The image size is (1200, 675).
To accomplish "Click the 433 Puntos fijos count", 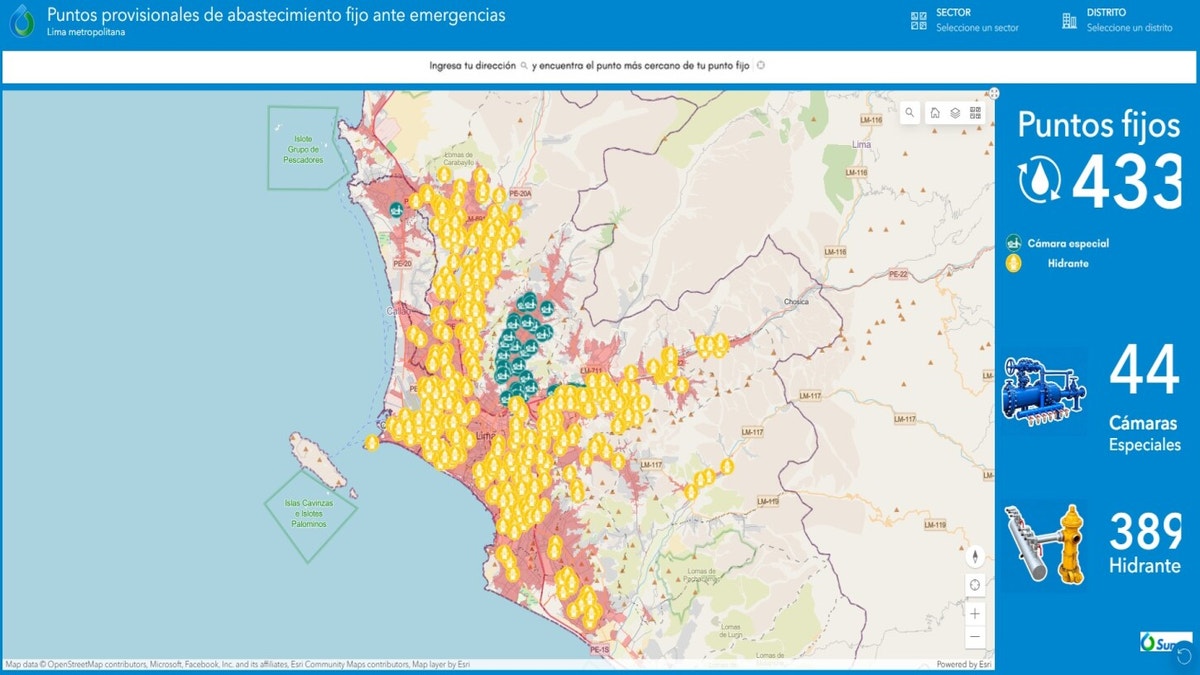I will pyautogui.click(x=1127, y=182).
